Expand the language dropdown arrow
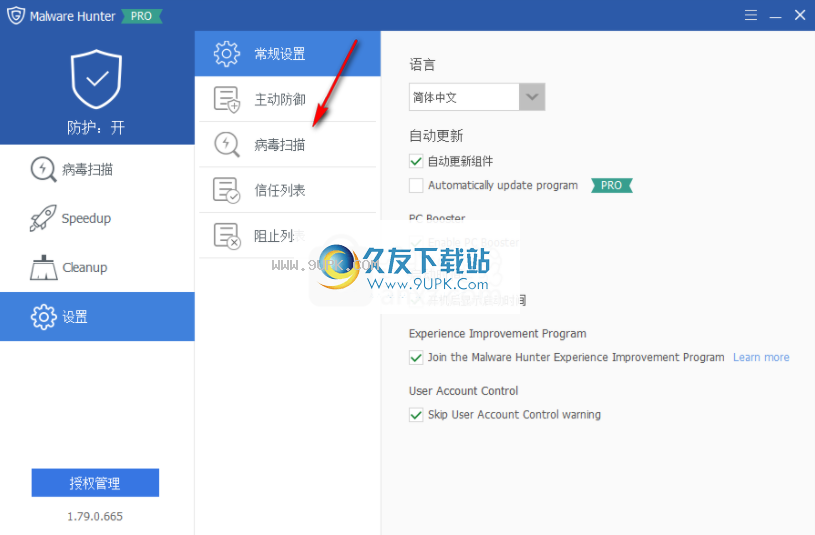 pos(532,97)
